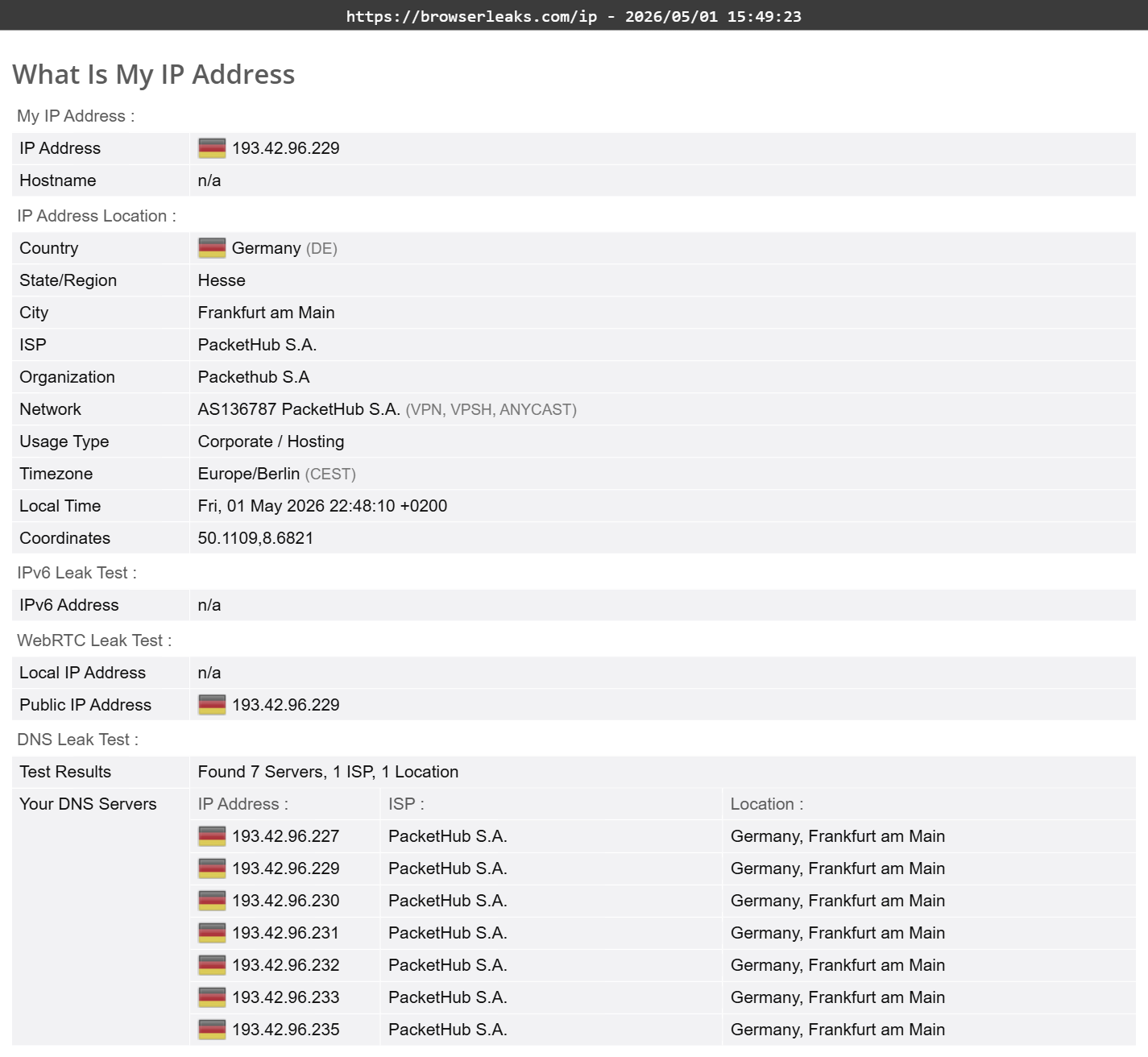
Task: Click 'Found 7 Servers, 1 ISP, 1 Location' result
Action: (x=329, y=772)
